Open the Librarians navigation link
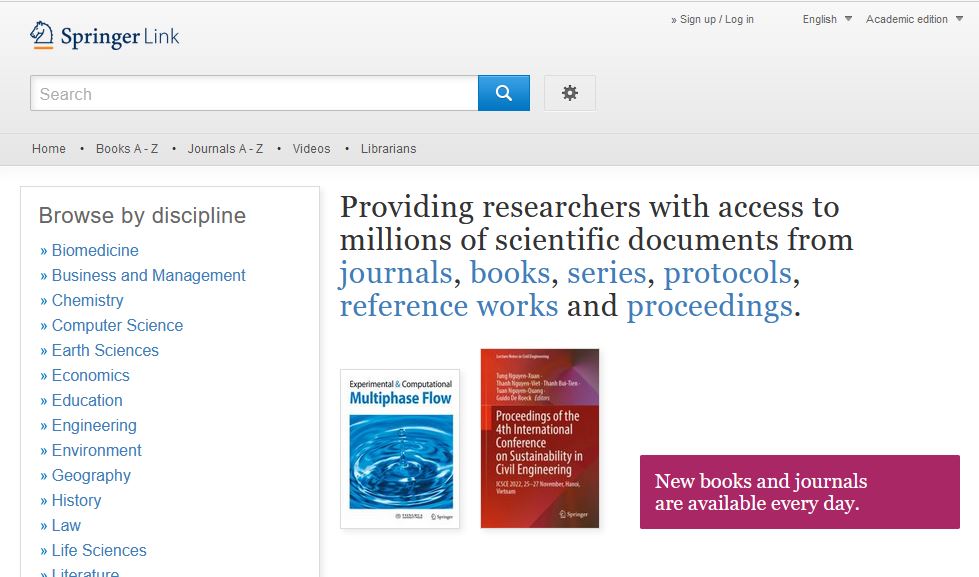The width and height of the screenshot is (979, 577). pyautogui.click(x=388, y=149)
